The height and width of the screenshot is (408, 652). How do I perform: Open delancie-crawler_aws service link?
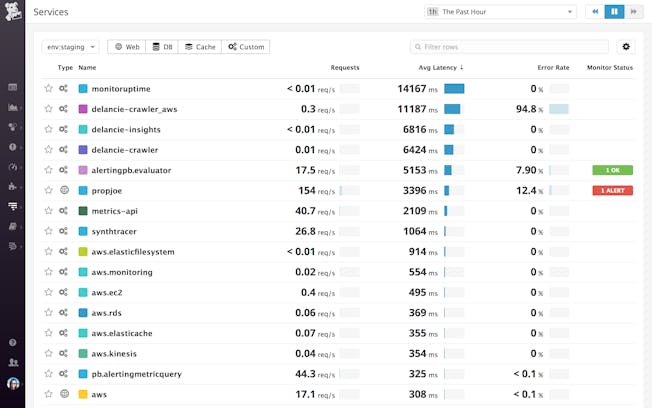tap(134, 109)
